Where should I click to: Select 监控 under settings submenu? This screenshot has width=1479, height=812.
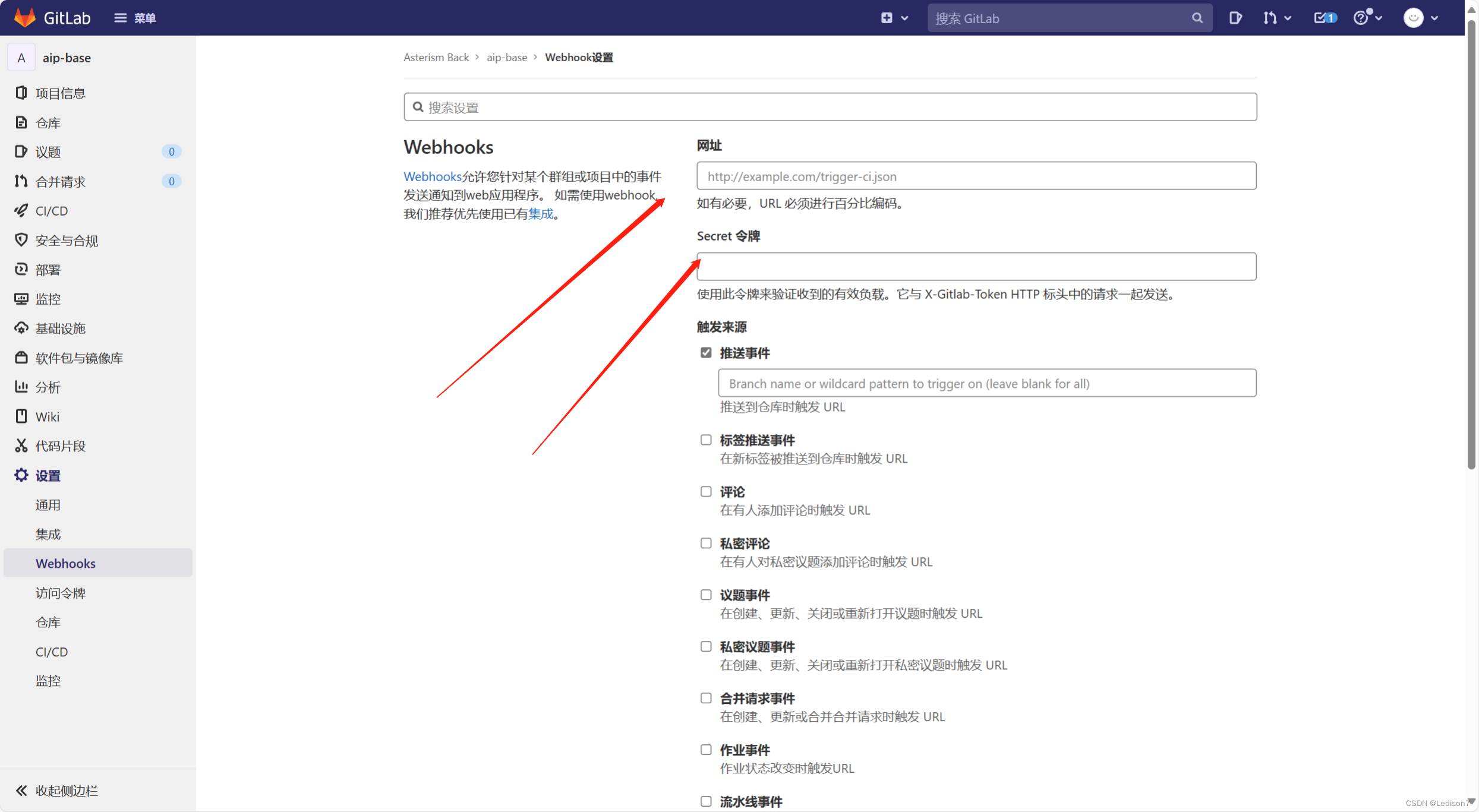48,681
